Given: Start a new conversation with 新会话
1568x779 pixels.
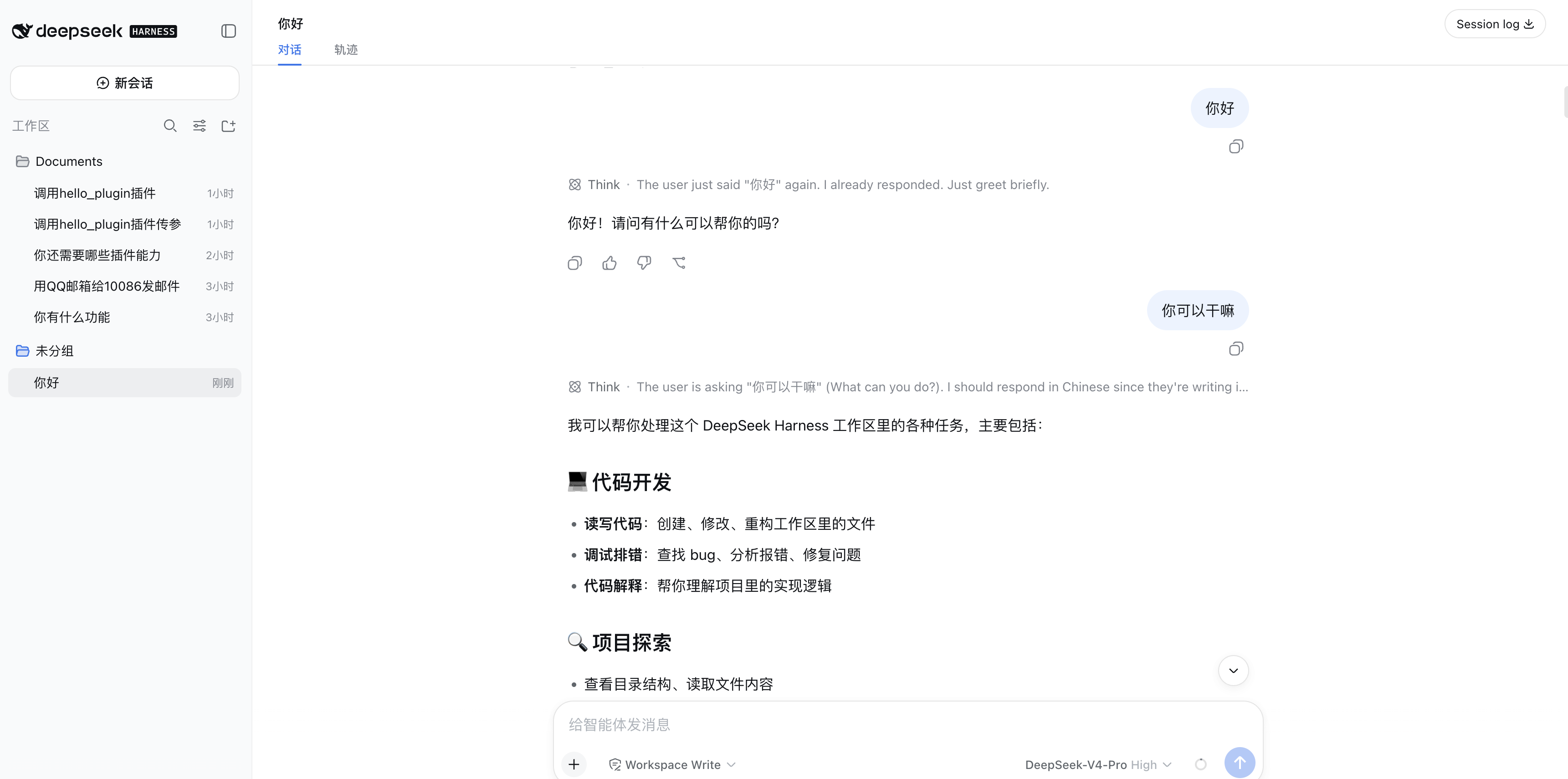Looking at the screenshot, I should 125,83.
